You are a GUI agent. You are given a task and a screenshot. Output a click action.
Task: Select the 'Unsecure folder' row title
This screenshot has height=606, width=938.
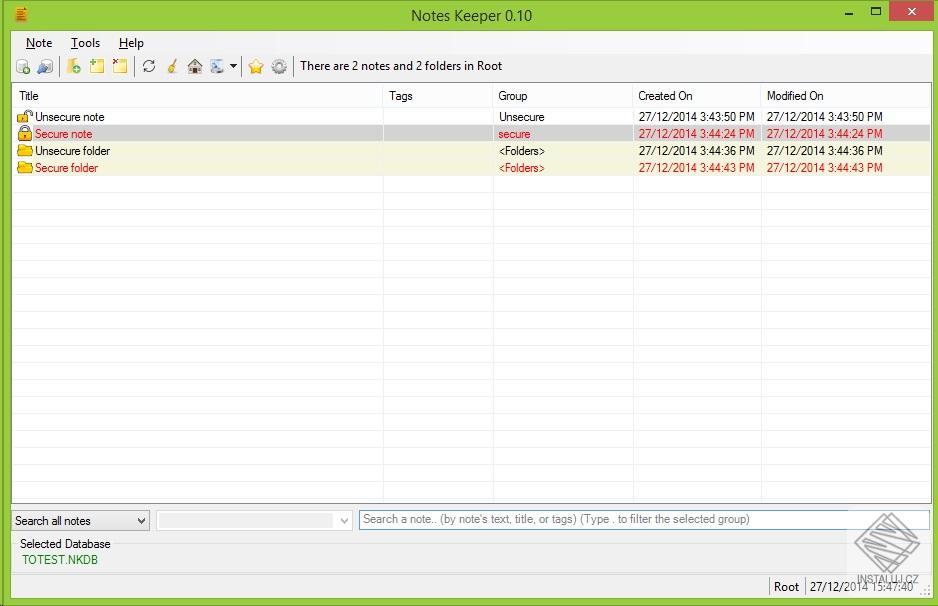coord(72,151)
